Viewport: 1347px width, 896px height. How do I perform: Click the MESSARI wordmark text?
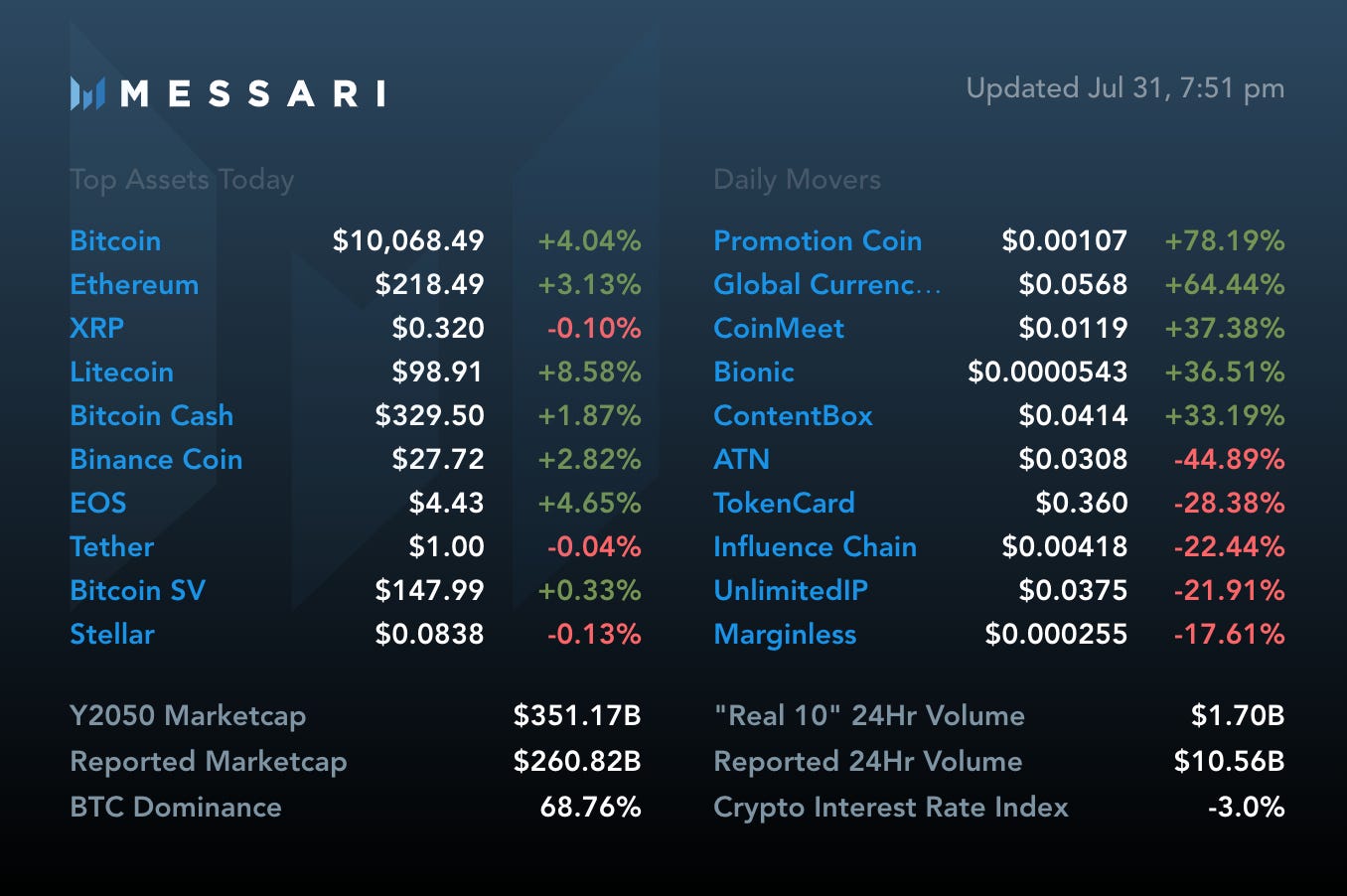pos(252,94)
